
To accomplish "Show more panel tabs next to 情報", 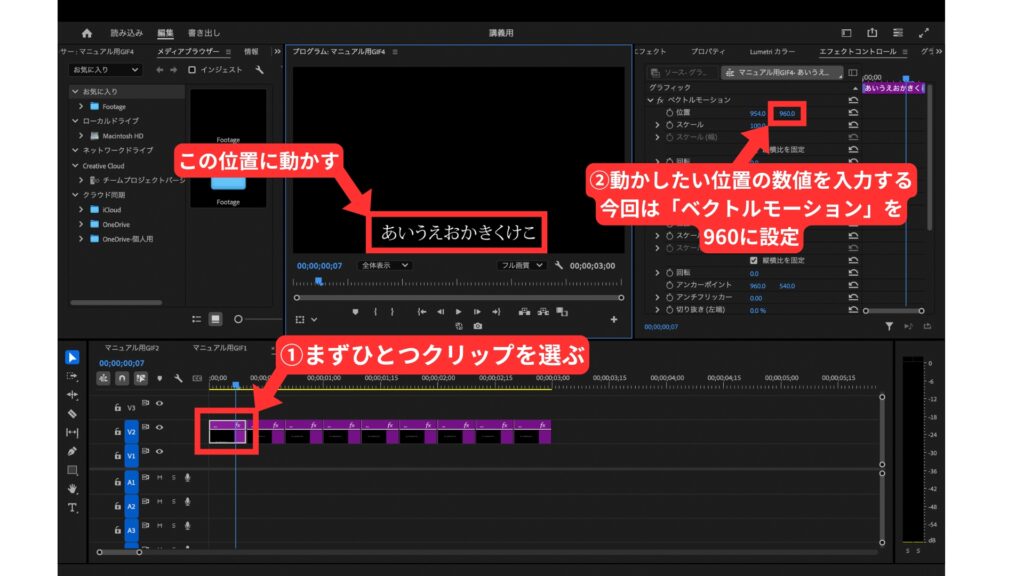I will click(x=278, y=52).
